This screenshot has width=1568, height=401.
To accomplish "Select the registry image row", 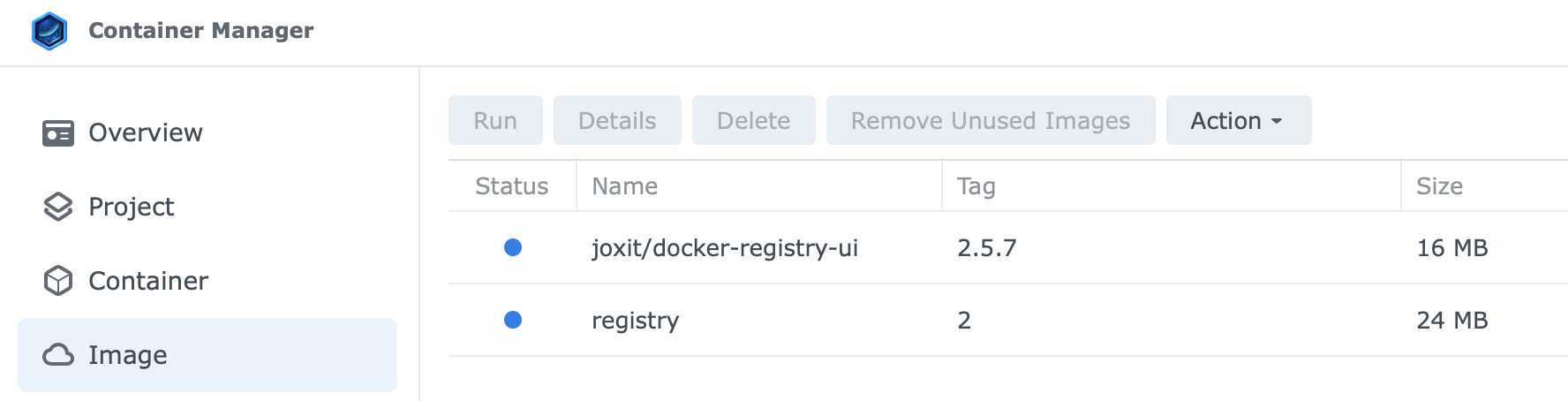I will (x=1008, y=320).
